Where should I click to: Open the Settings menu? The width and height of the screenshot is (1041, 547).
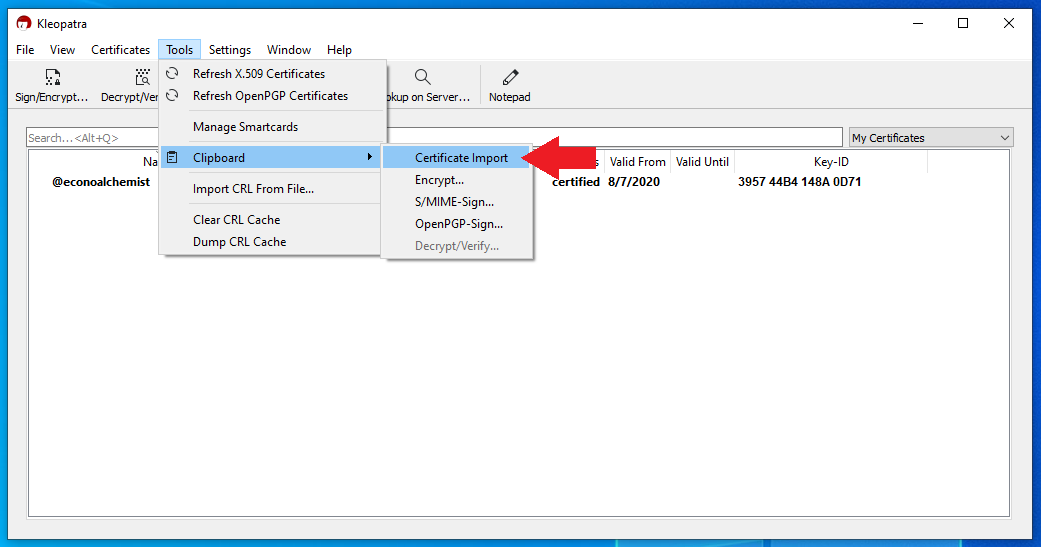pos(230,50)
